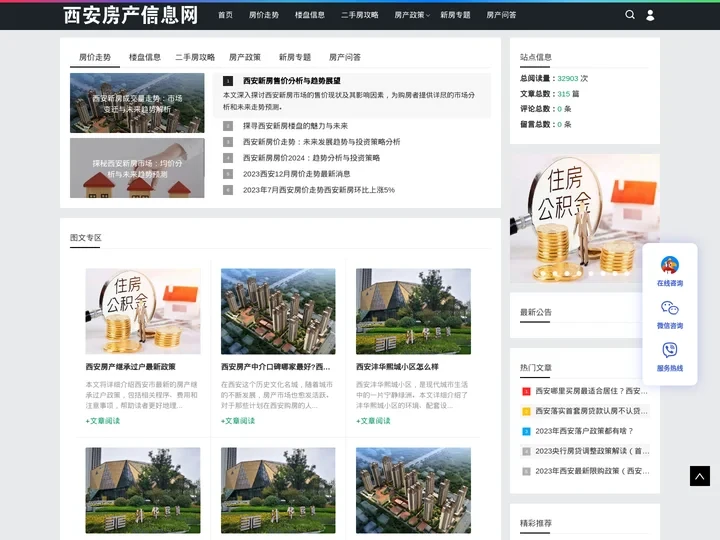Image resolution: width=720 pixels, height=540 pixels.
Task: Open thumbnail 西安新房成交量走势 市场变迁
Action: (x=137, y=103)
